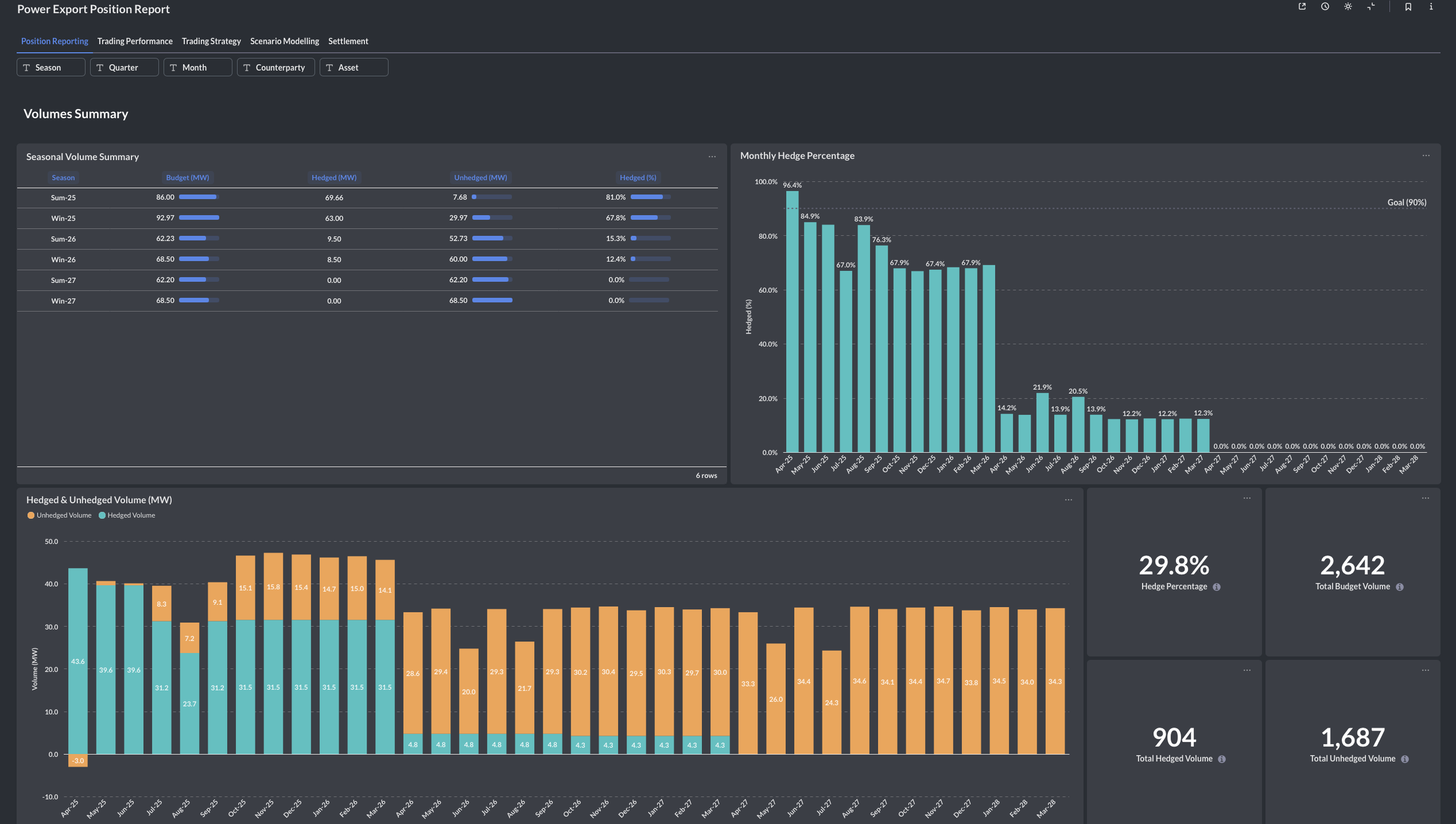Open the dashboard info icon
The image size is (1456, 824).
point(1430,7)
